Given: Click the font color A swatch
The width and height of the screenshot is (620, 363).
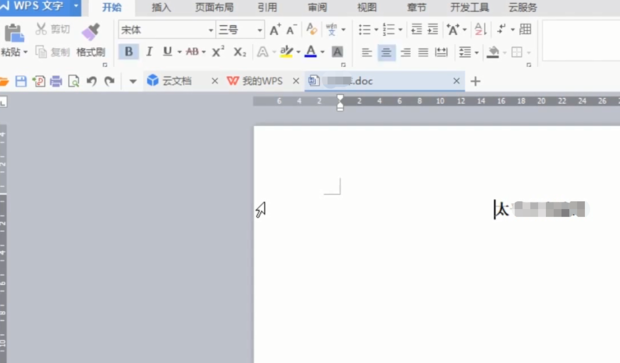Looking at the screenshot, I should [x=311, y=51].
